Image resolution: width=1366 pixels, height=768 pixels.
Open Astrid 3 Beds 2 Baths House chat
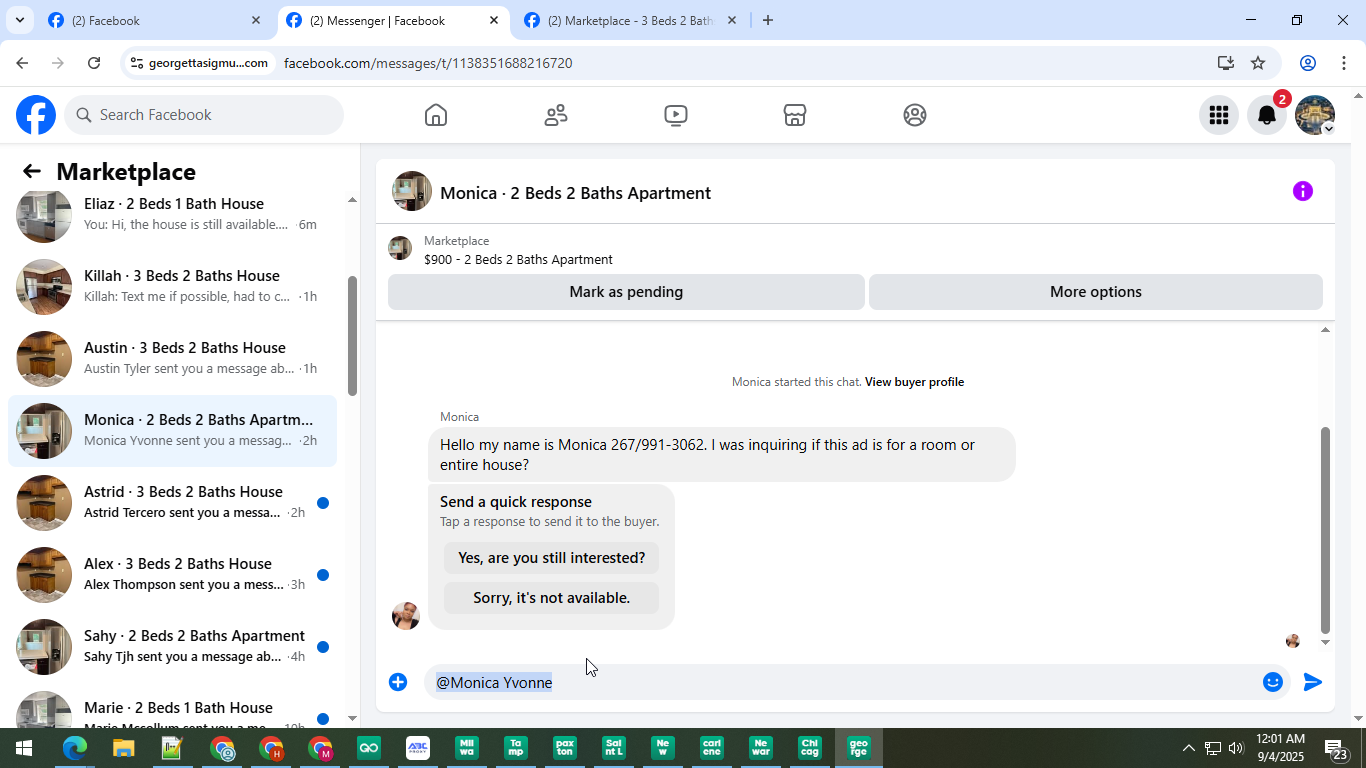172,503
